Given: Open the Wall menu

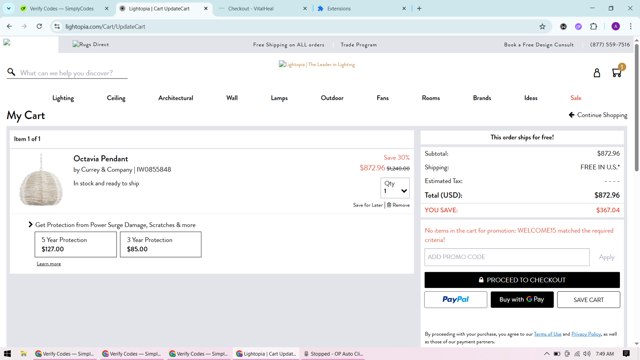Looking at the screenshot, I should click(232, 98).
